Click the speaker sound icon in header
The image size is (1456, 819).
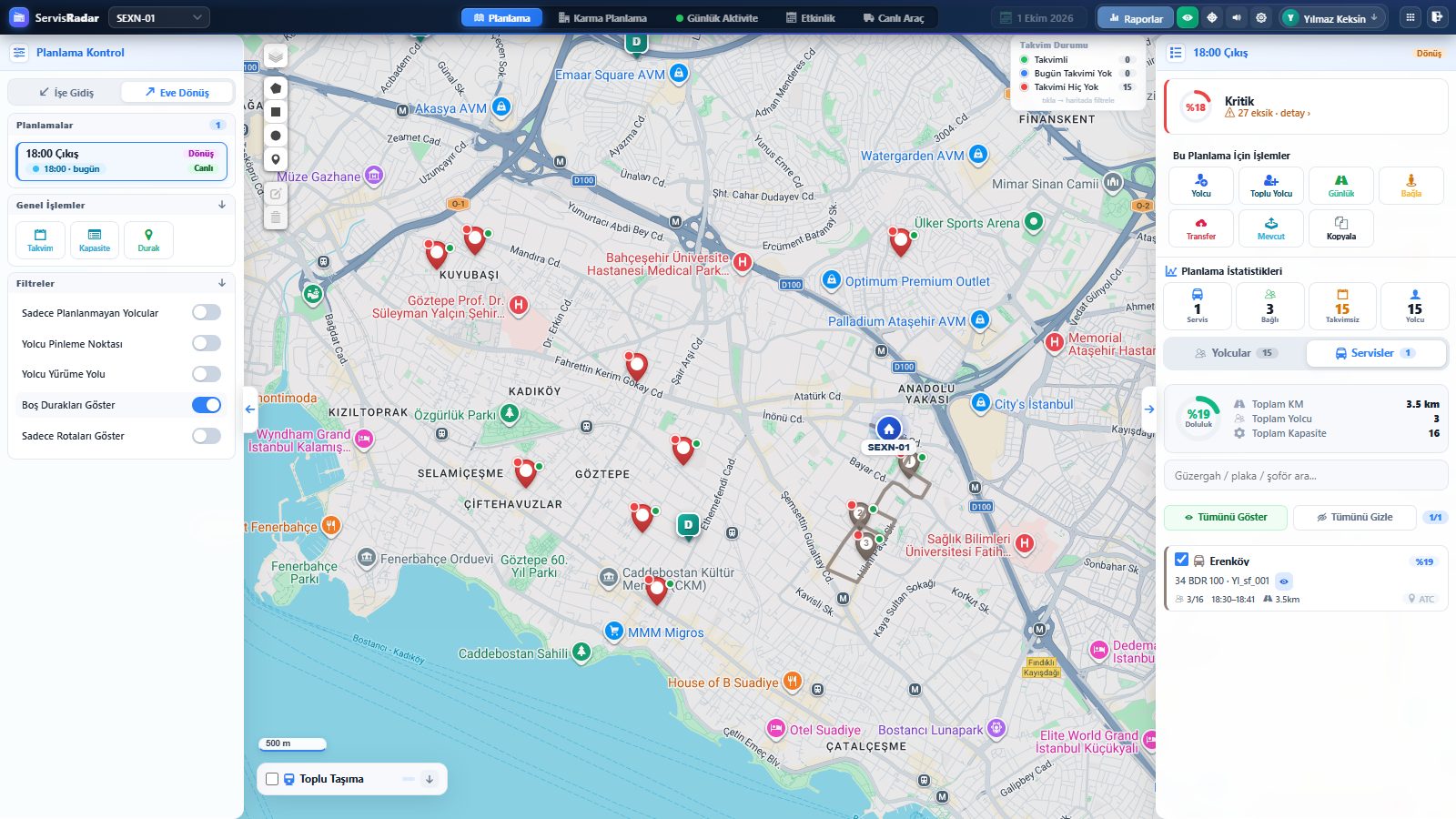[x=1237, y=17]
